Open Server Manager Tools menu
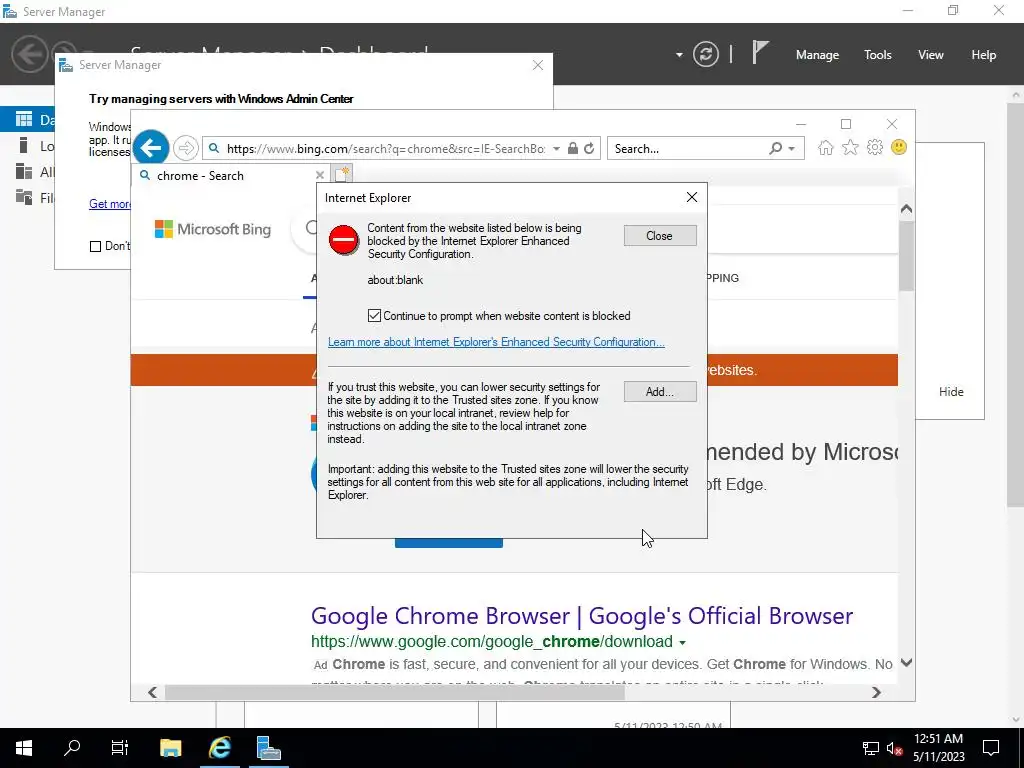The width and height of the screenshot is (1024, 768). pos(878,55)
